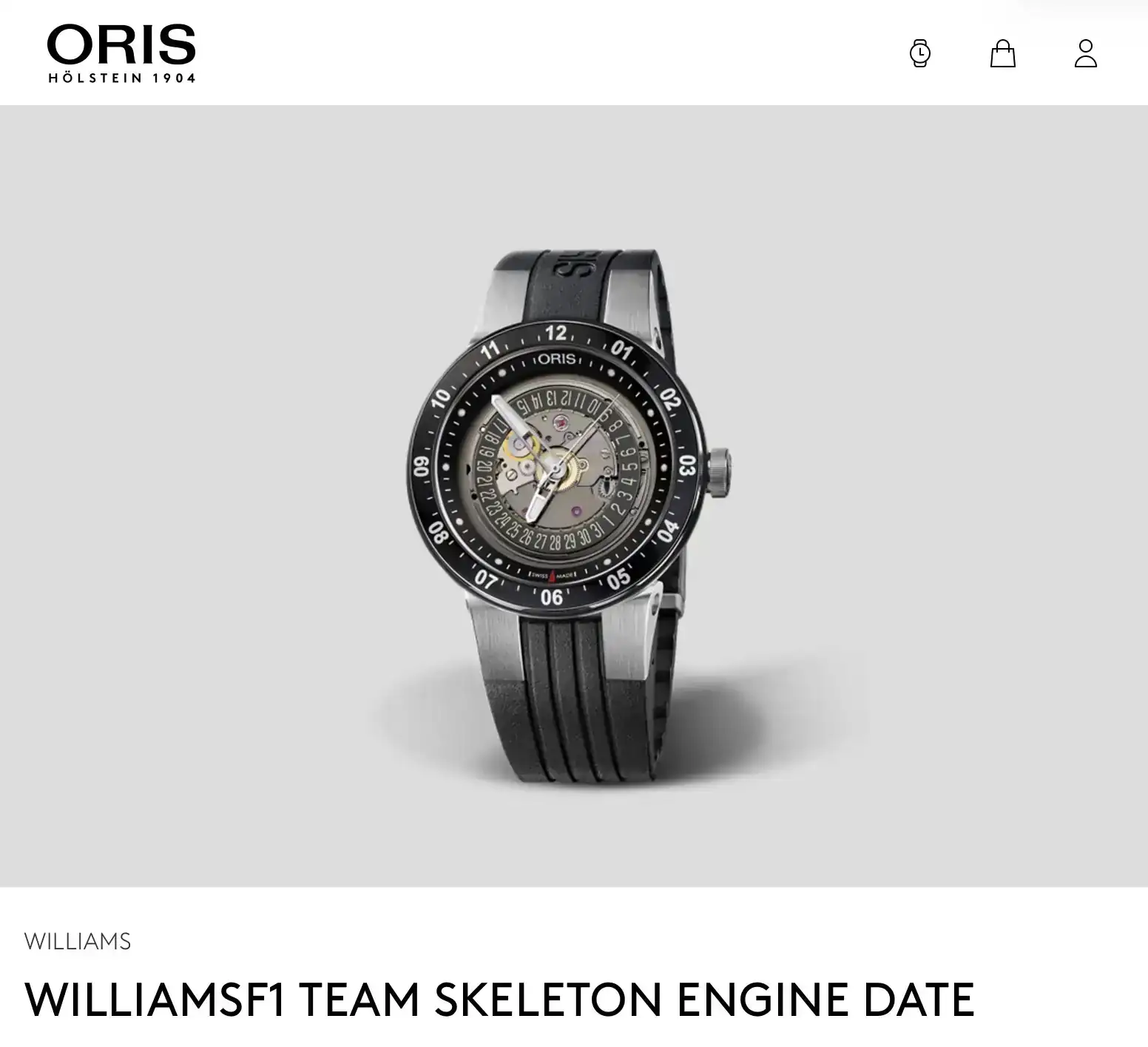Click the ORIS text on the watch dial
This screenshot has width=1148, height=1047.
[556, 359]
